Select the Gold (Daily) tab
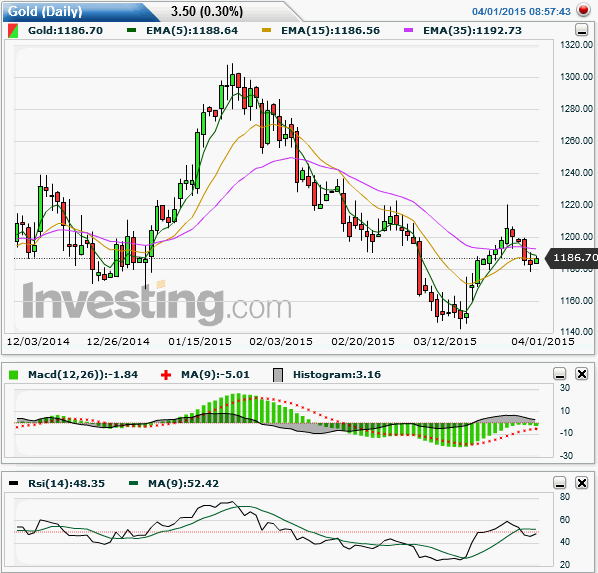Screen dimensions: 598x573 45,11
